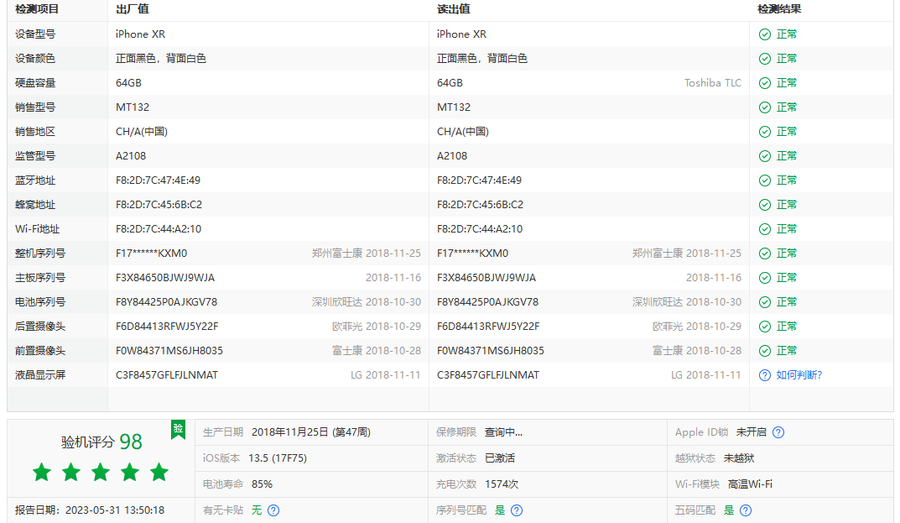The width and height of the screenshot is (900, 523).
Task: Open the help icon next to Apple ID锁
Action: click(x=778, y=432)
